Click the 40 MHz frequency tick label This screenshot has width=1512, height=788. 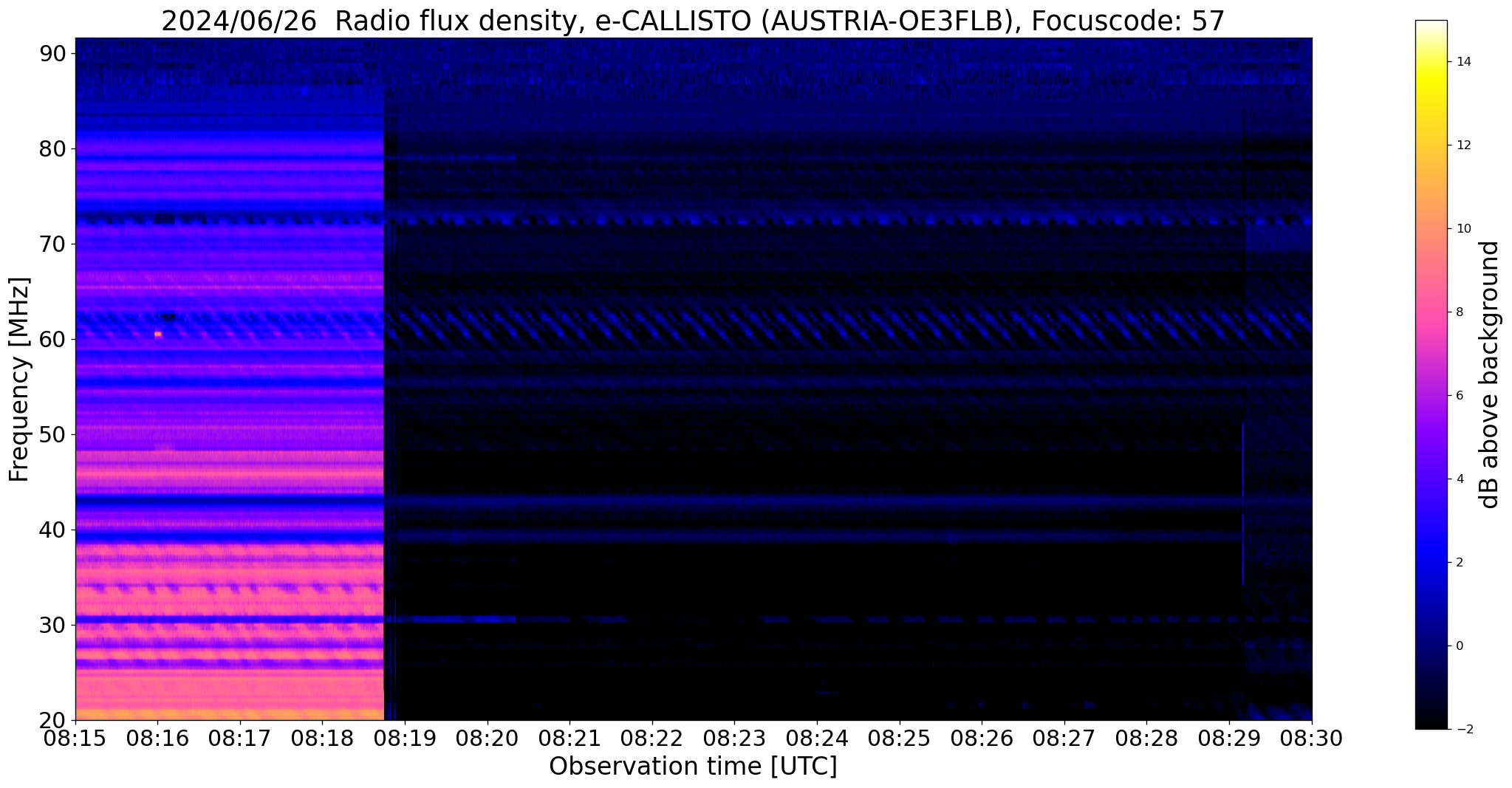pos(52,530)
